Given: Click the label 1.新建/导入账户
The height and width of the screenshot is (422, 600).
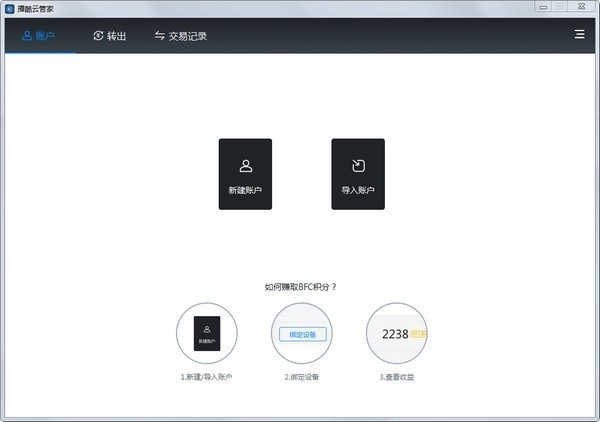Looking at the screenshot, I should click(206, 377).
